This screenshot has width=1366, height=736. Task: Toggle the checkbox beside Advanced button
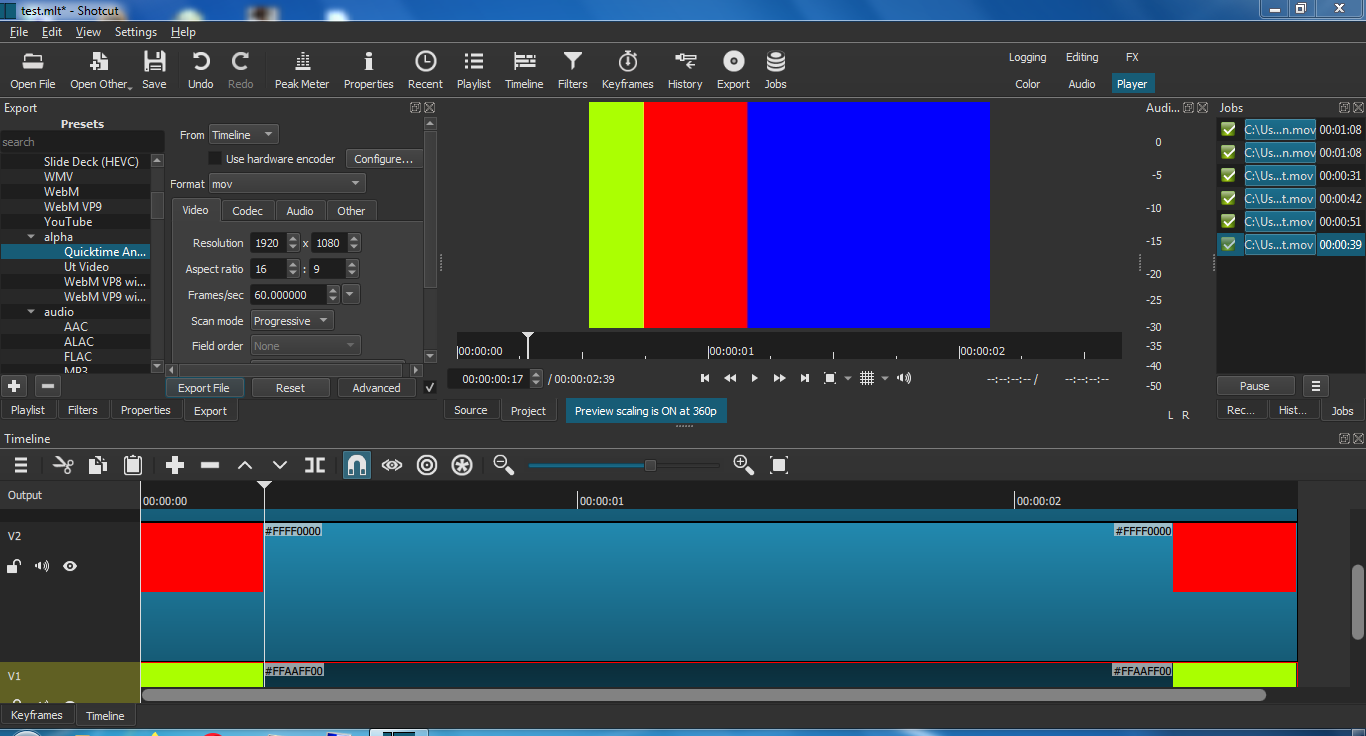(x=430, y=388)
